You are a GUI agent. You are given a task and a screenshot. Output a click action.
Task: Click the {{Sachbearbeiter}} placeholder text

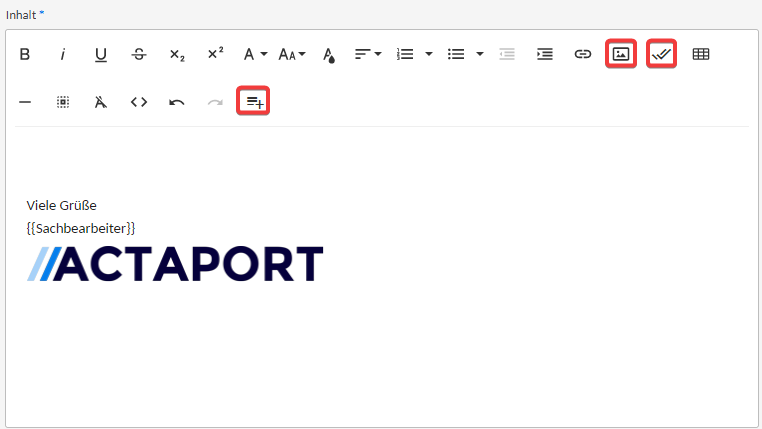click(81, 228)
